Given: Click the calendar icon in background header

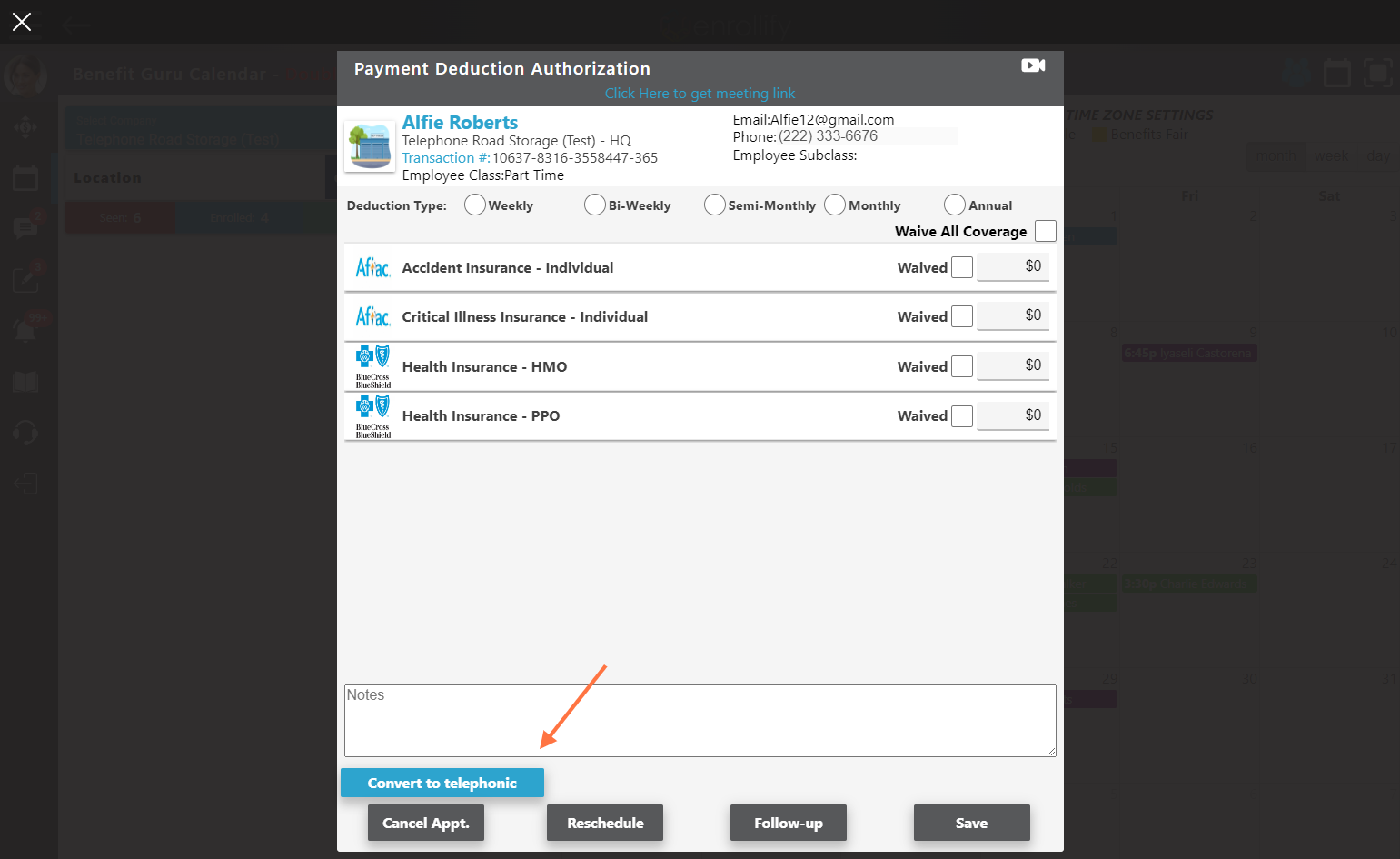Looking at the screenshot, I should tap(1337, 73).
